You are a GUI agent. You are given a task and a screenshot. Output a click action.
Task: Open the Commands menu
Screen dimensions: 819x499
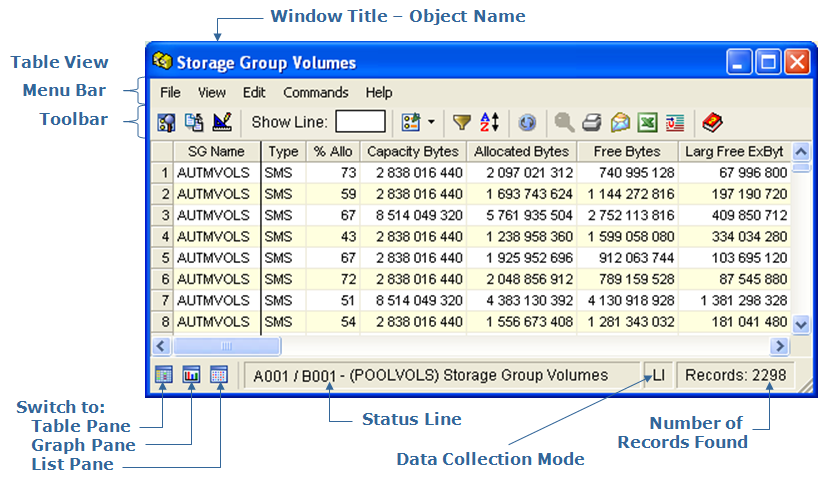[x=315, y=92]
